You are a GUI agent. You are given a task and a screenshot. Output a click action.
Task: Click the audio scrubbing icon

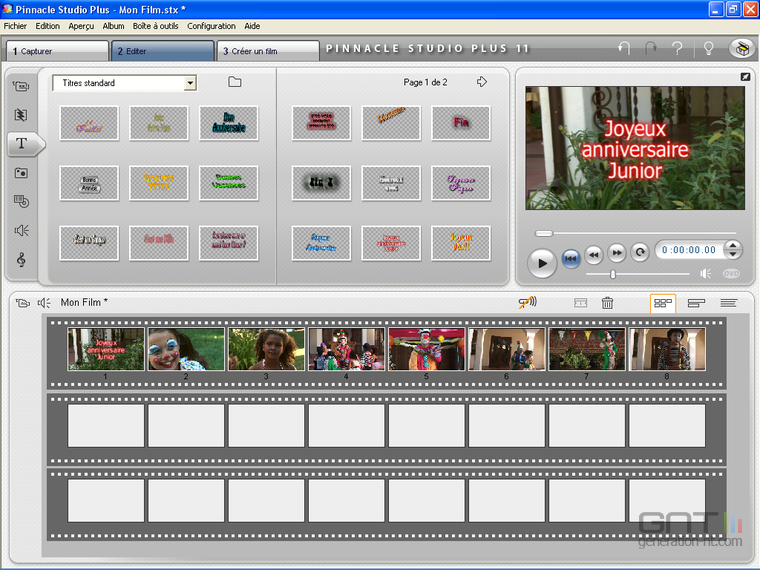click(527, 302)
